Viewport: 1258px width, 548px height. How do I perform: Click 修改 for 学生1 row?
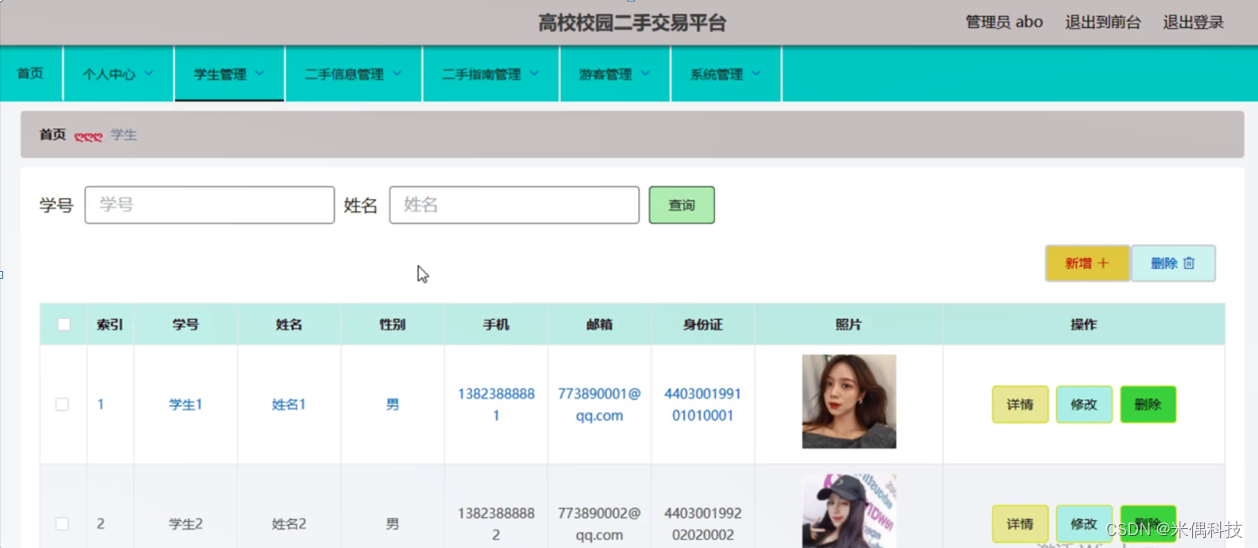1084,404
